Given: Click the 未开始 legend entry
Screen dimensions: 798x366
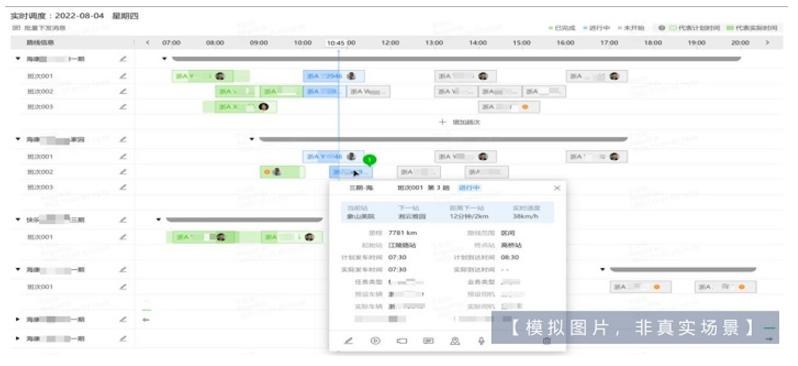Looking at the screenshot, I should tap(631, 28).
